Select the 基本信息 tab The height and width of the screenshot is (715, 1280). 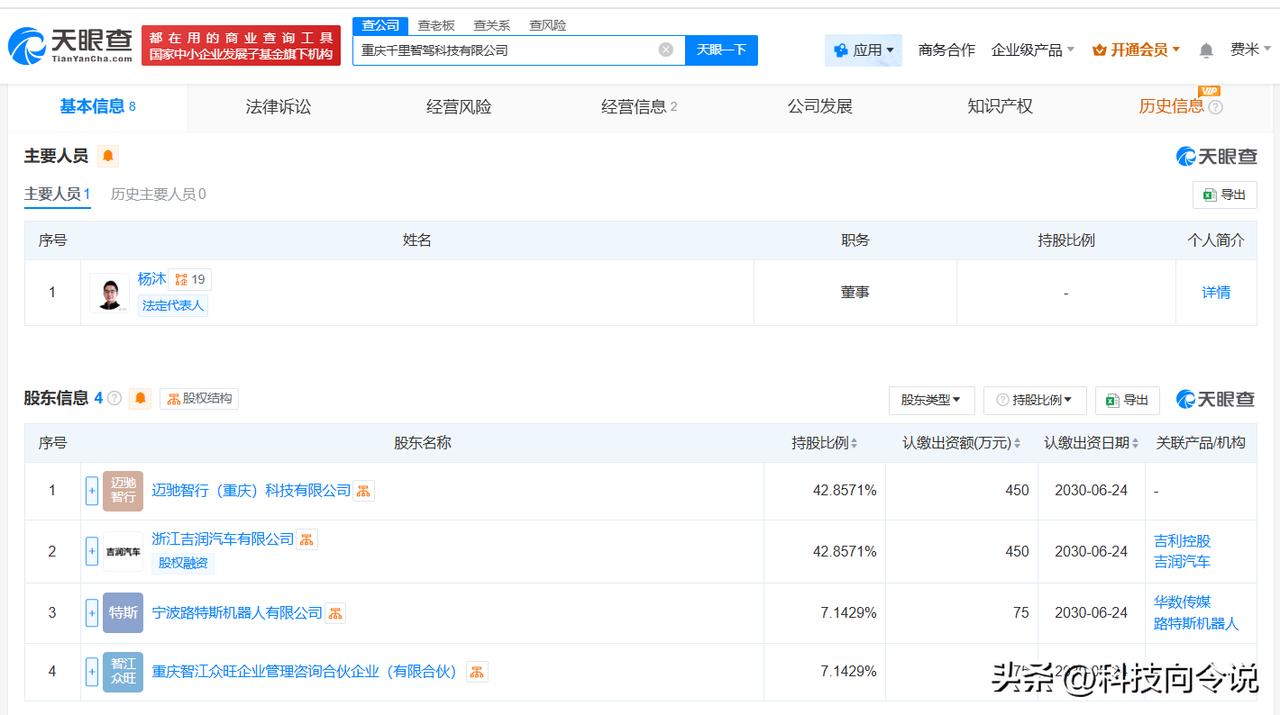(x=98, y=107)
